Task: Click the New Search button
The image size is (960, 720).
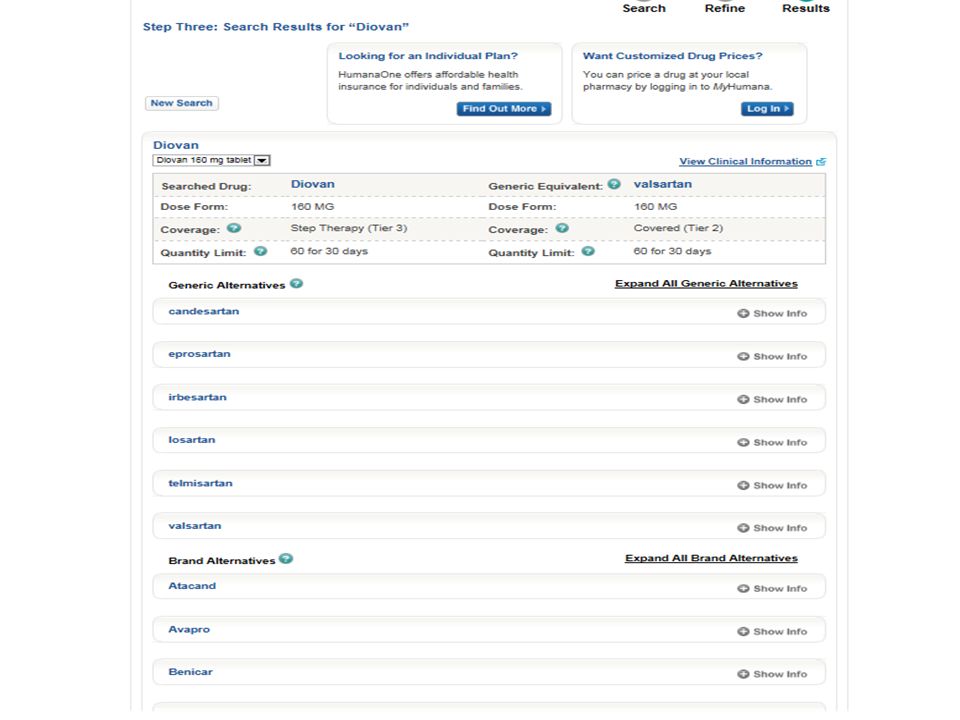Action: tap(182, 103)
